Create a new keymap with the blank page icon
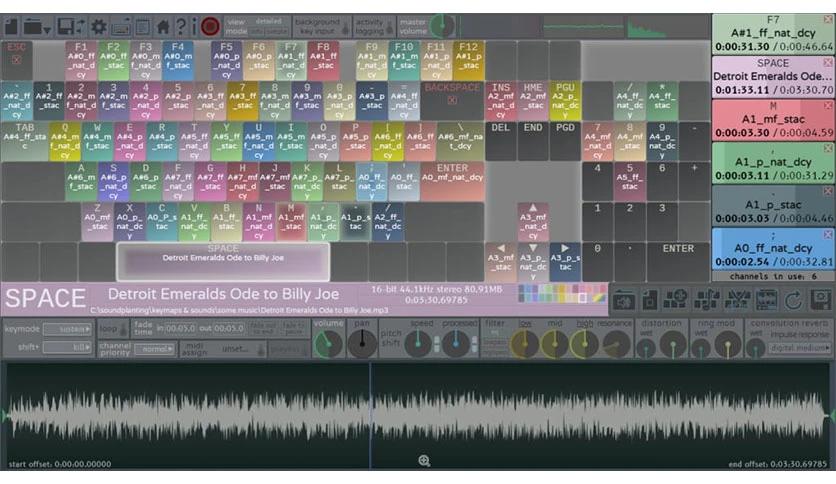This screenshot has width=836, height=484. 11,27
